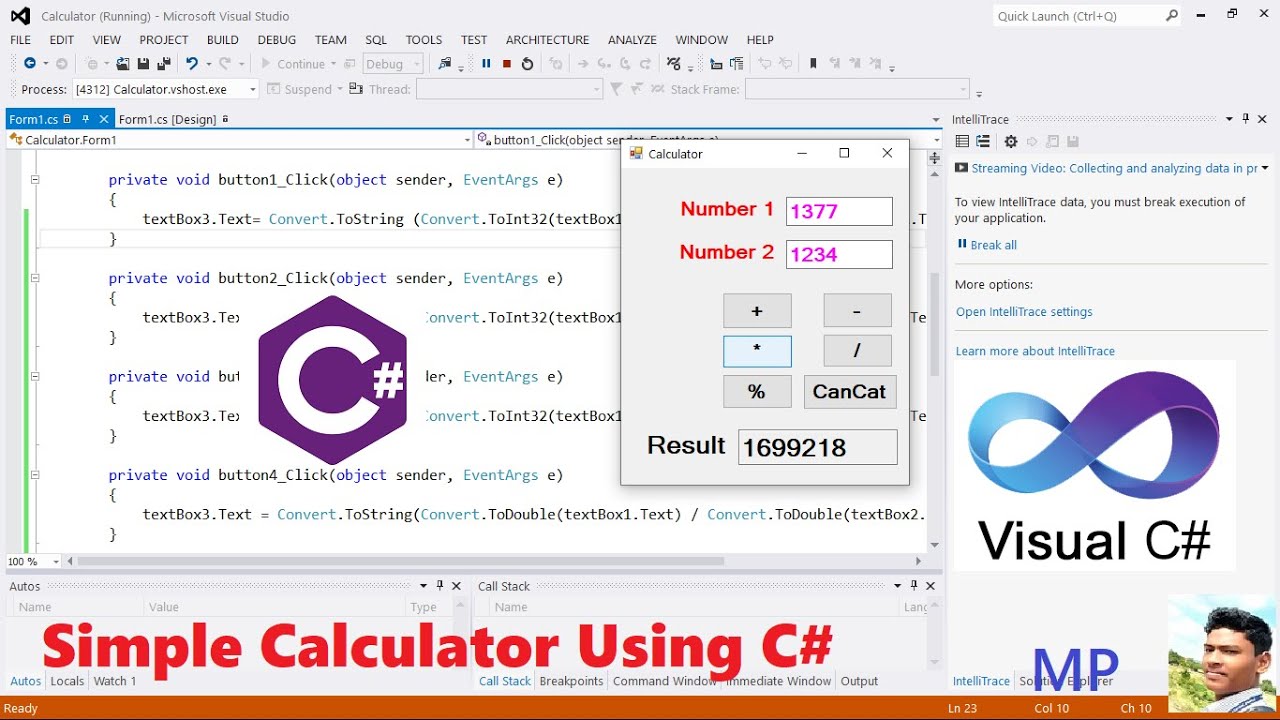
Task: Open the Debug configuration dropdown
Action: (417, 64)
